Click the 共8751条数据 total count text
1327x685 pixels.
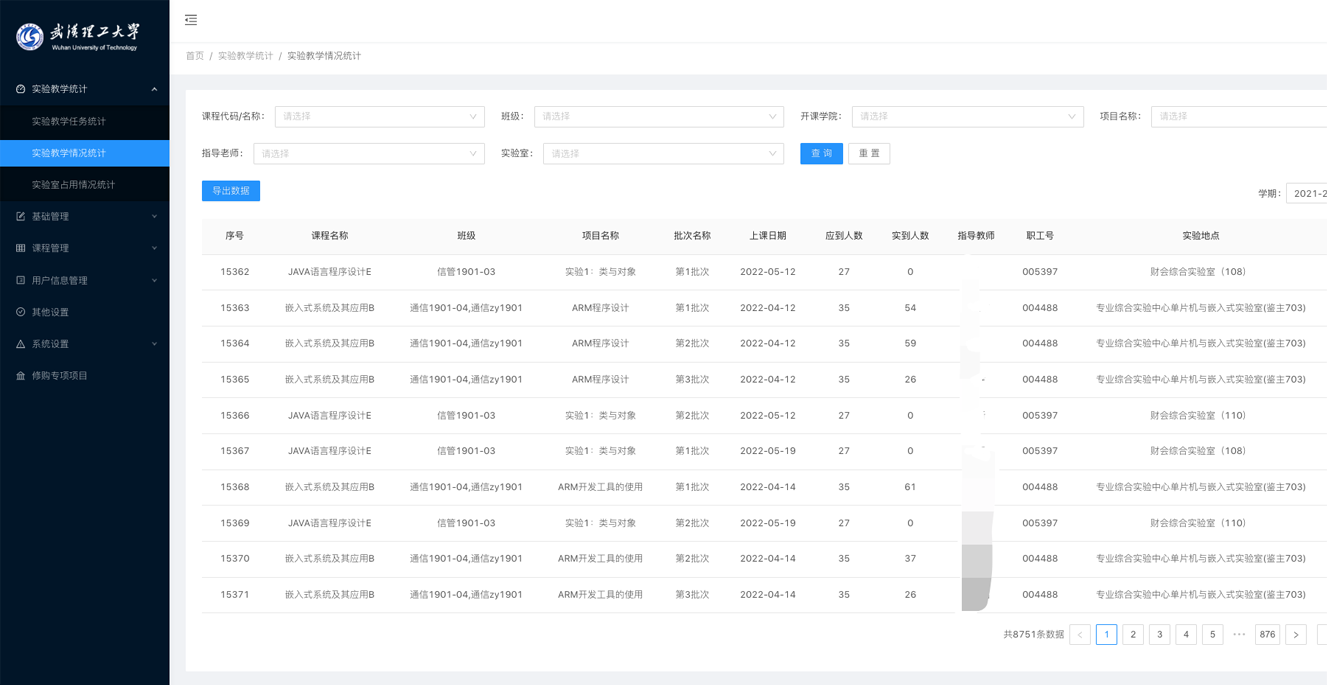(x=1033, y=634)
